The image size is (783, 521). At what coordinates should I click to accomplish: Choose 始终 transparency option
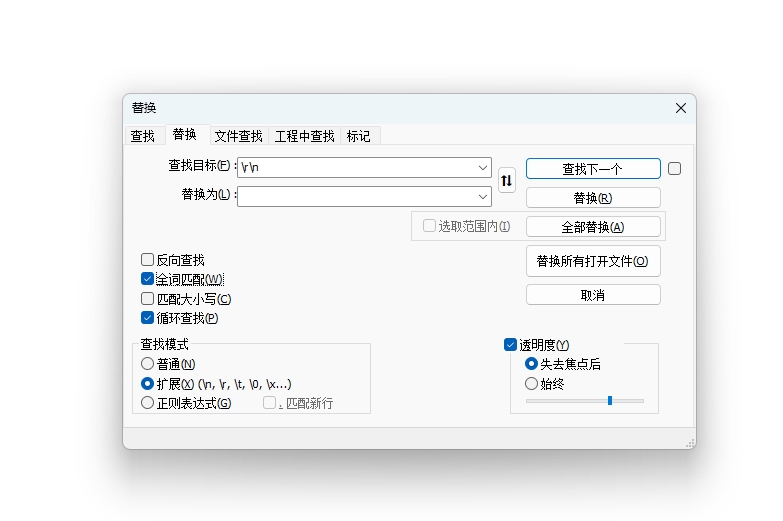pos(532,383)
